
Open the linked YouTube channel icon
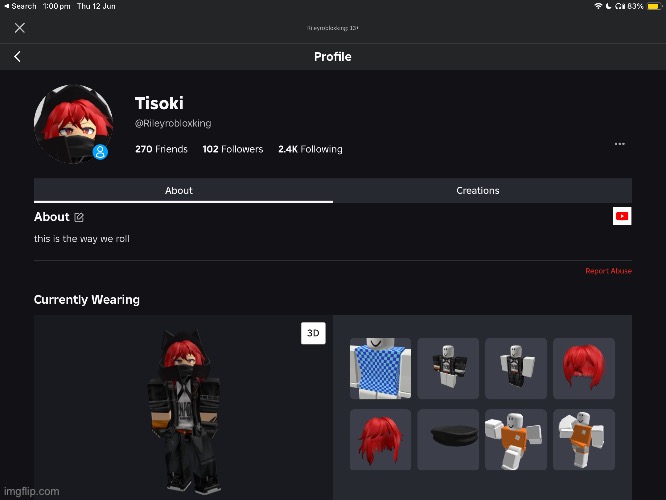pos(622,216)
